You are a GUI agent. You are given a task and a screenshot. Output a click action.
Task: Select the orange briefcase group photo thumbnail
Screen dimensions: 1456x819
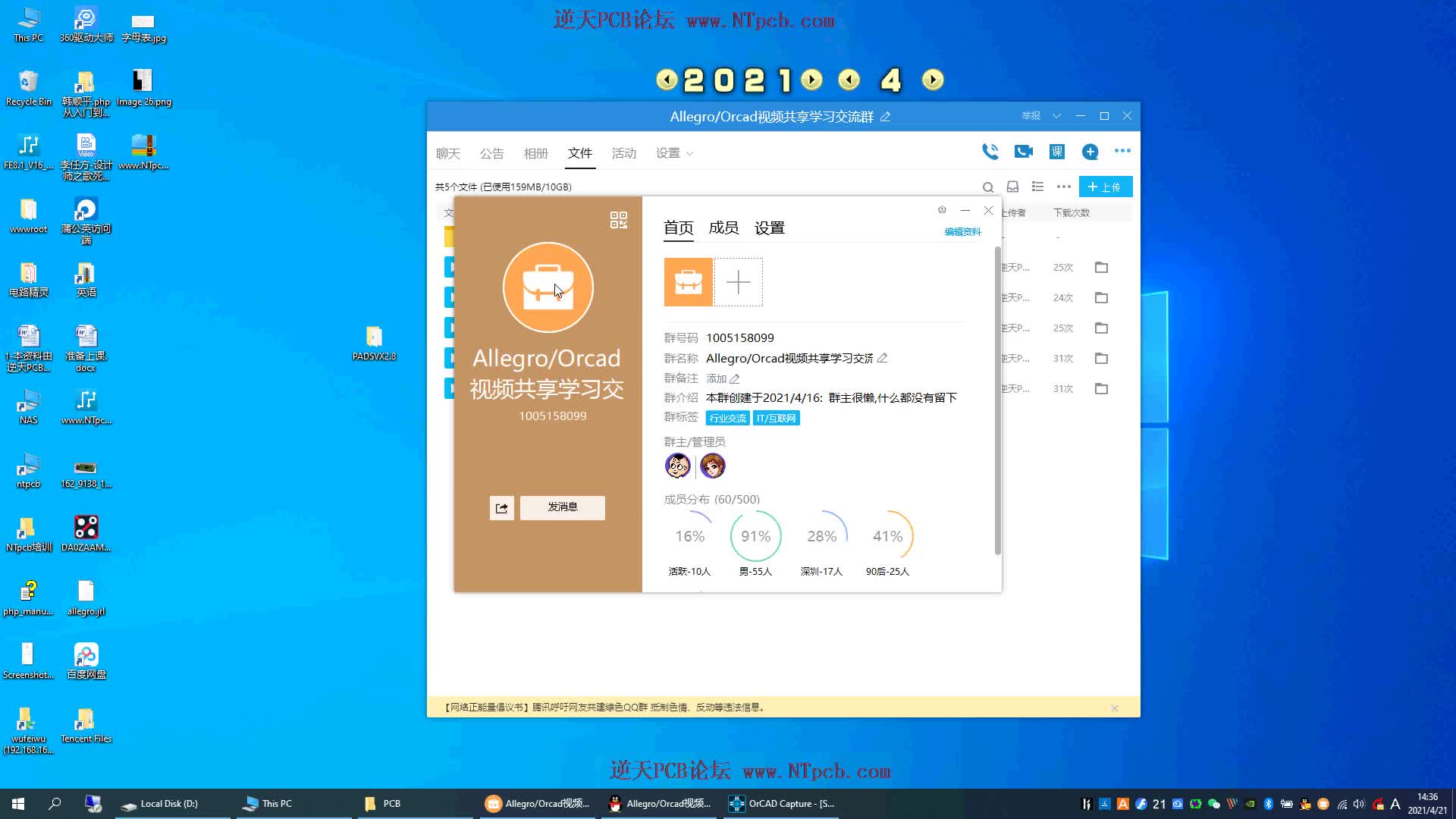(x=688, y=282)
